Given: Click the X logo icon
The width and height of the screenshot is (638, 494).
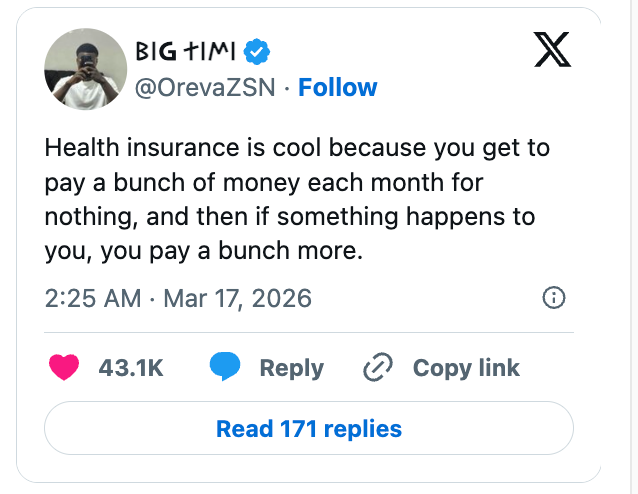Looking at the screenshot, I should tap(552, 47).
